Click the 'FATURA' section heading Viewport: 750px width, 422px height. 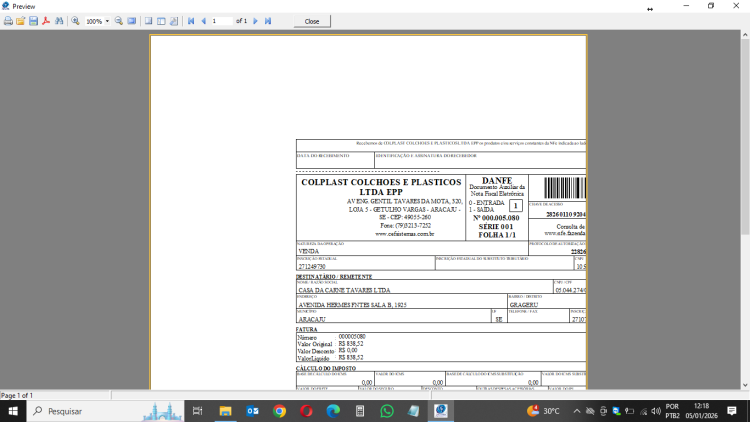coord(307,329)
